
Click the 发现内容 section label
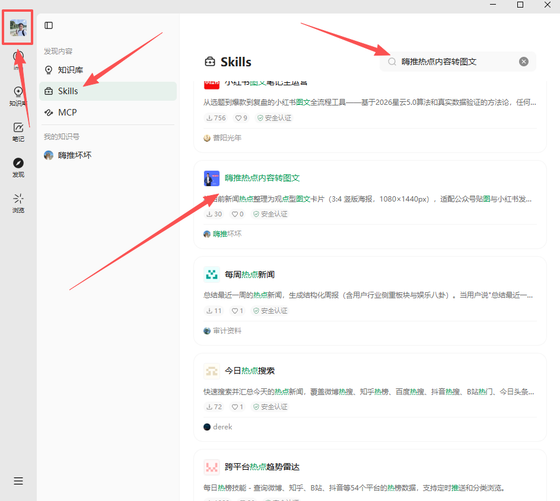[58, 51]
